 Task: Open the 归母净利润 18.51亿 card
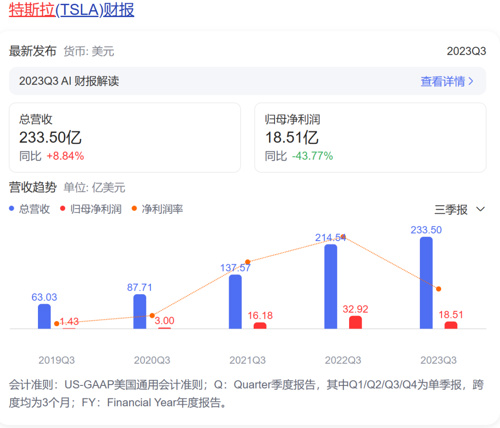point(370,137)
